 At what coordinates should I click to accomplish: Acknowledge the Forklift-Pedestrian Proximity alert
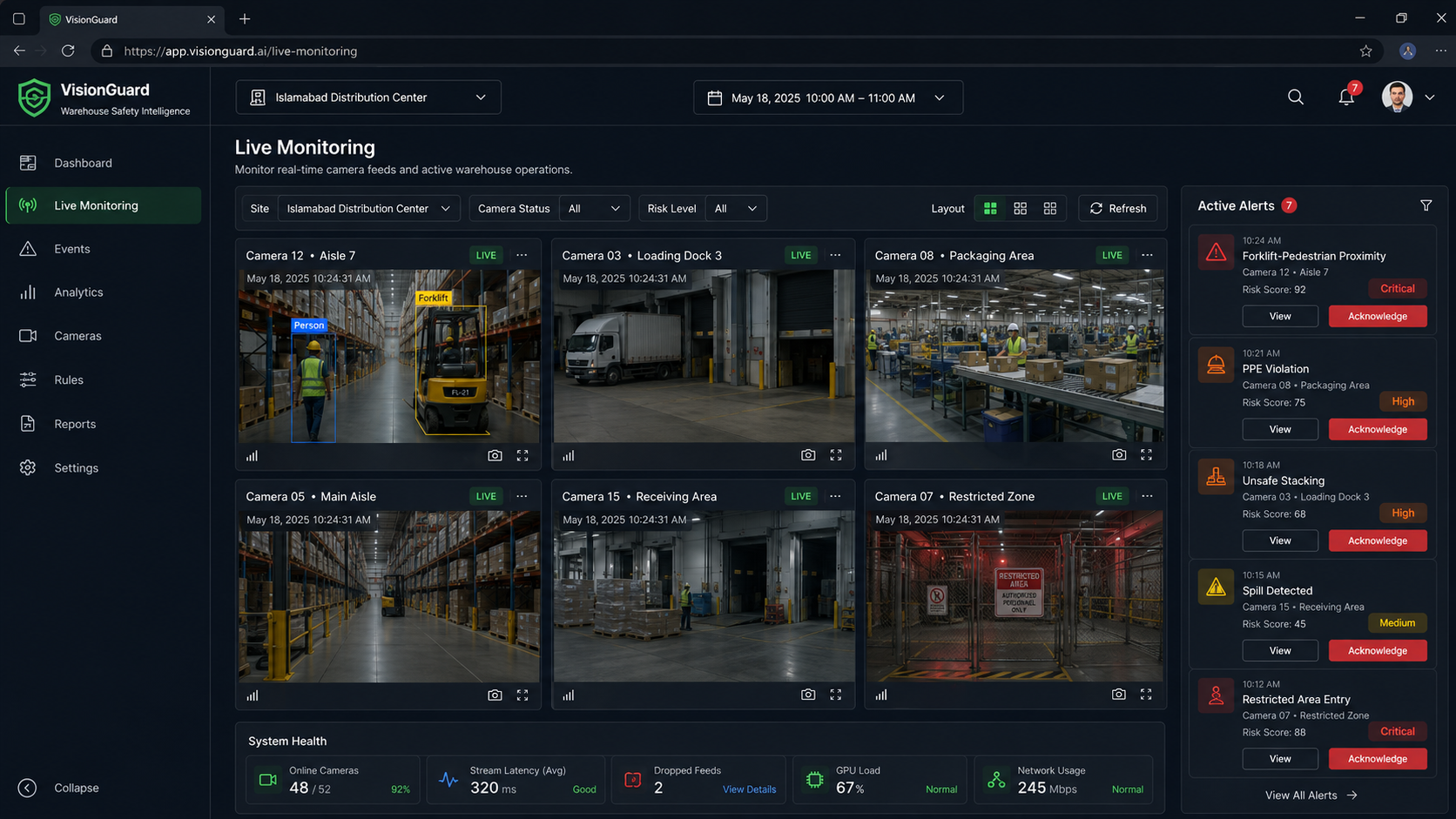[1378, 316]
